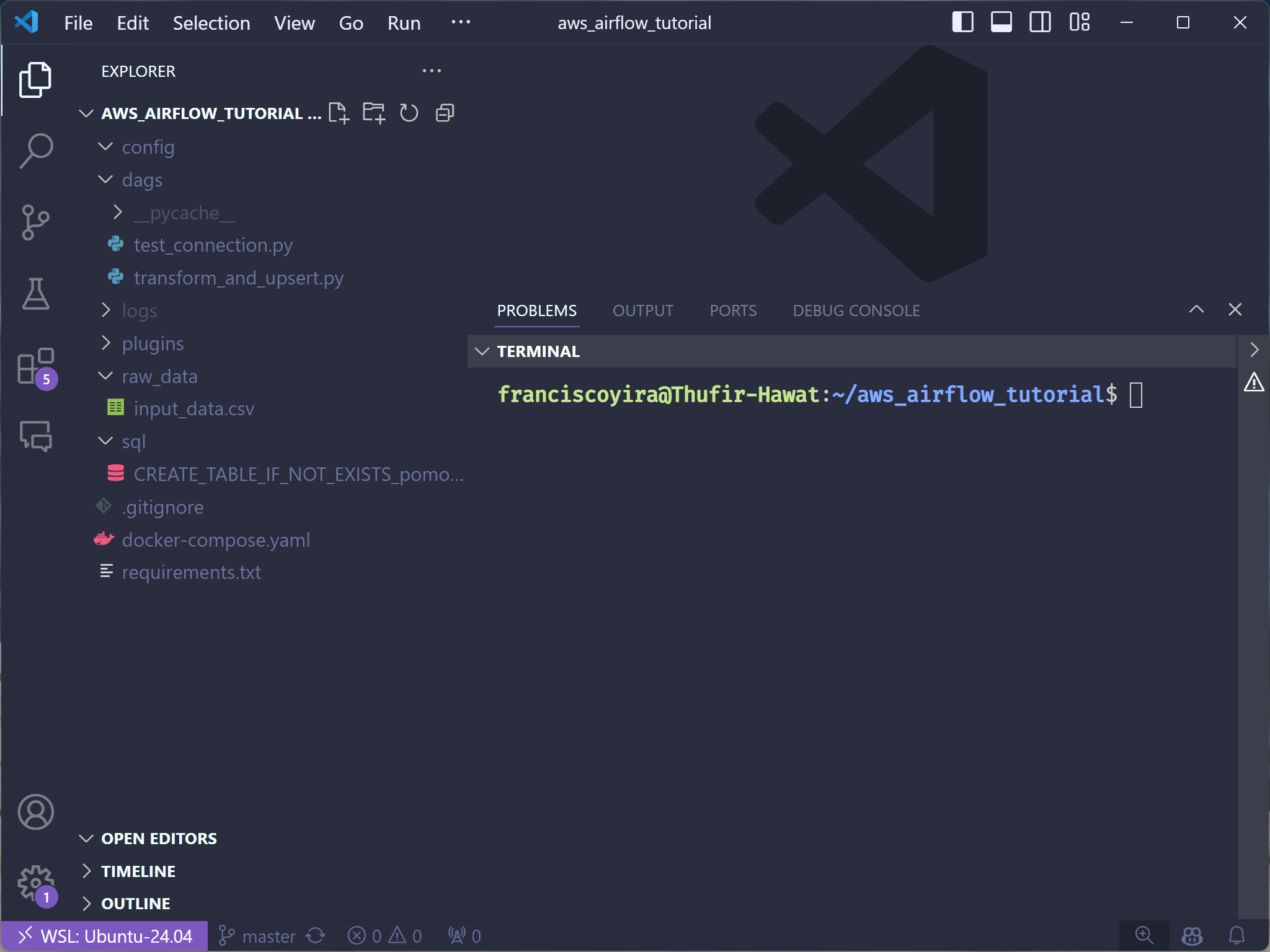Viewport: 1270px width, 952px height.
Task: Toggle the secondary side bar
Action: click(1040, 22)
